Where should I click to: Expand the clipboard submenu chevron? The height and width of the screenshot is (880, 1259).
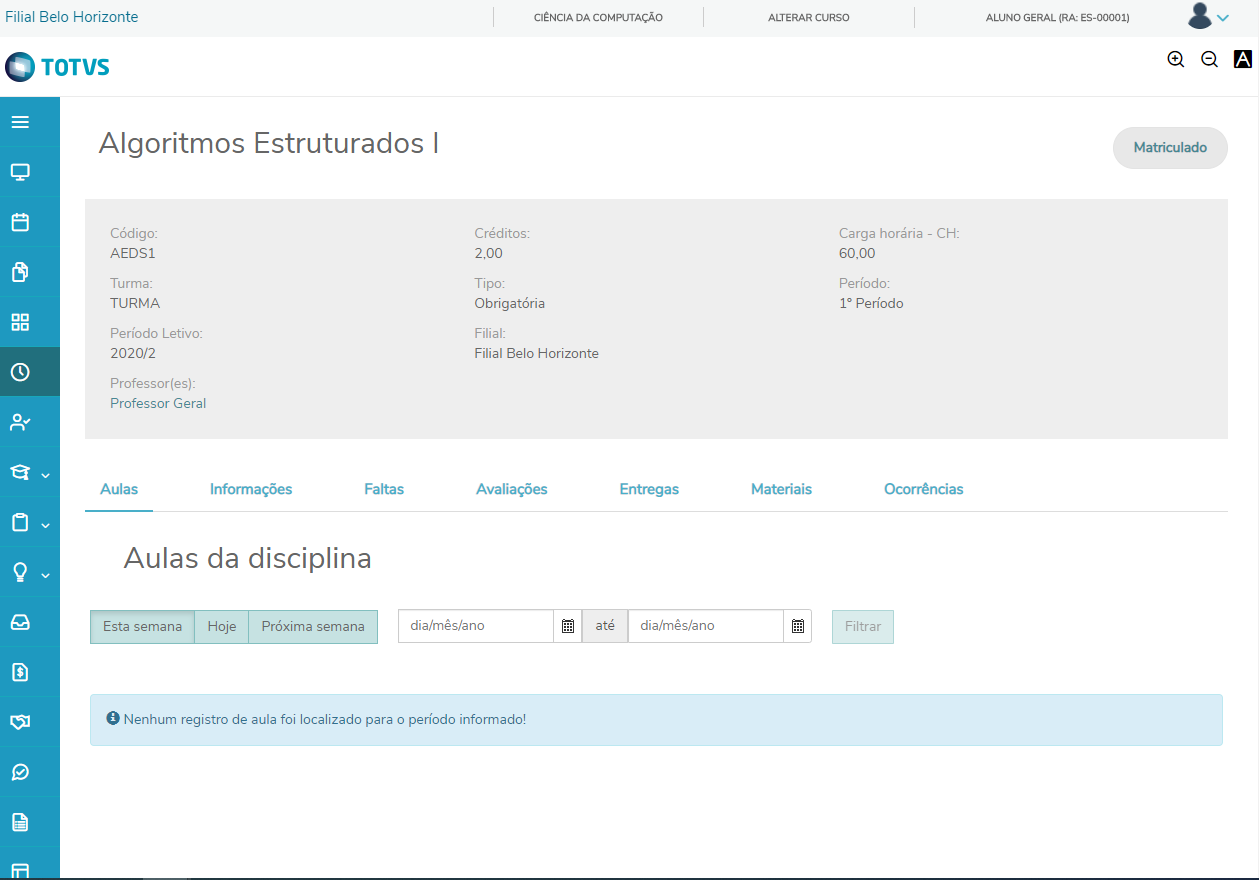click(45, 525)
